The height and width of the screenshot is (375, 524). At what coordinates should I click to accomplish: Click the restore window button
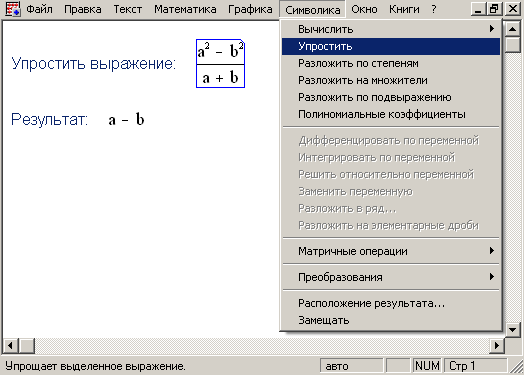click(494, 9)
